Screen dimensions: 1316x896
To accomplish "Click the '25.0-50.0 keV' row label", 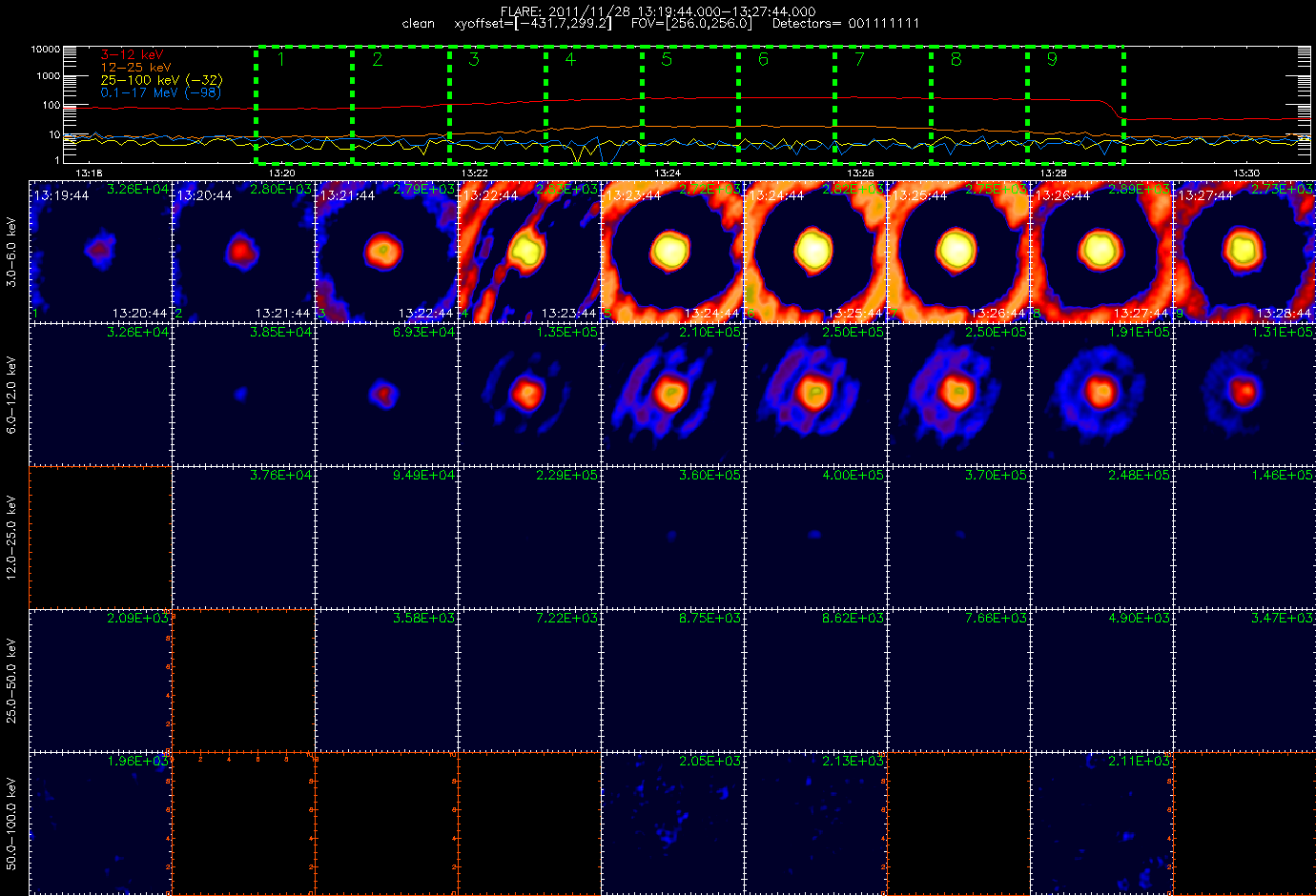I will 11,681.
